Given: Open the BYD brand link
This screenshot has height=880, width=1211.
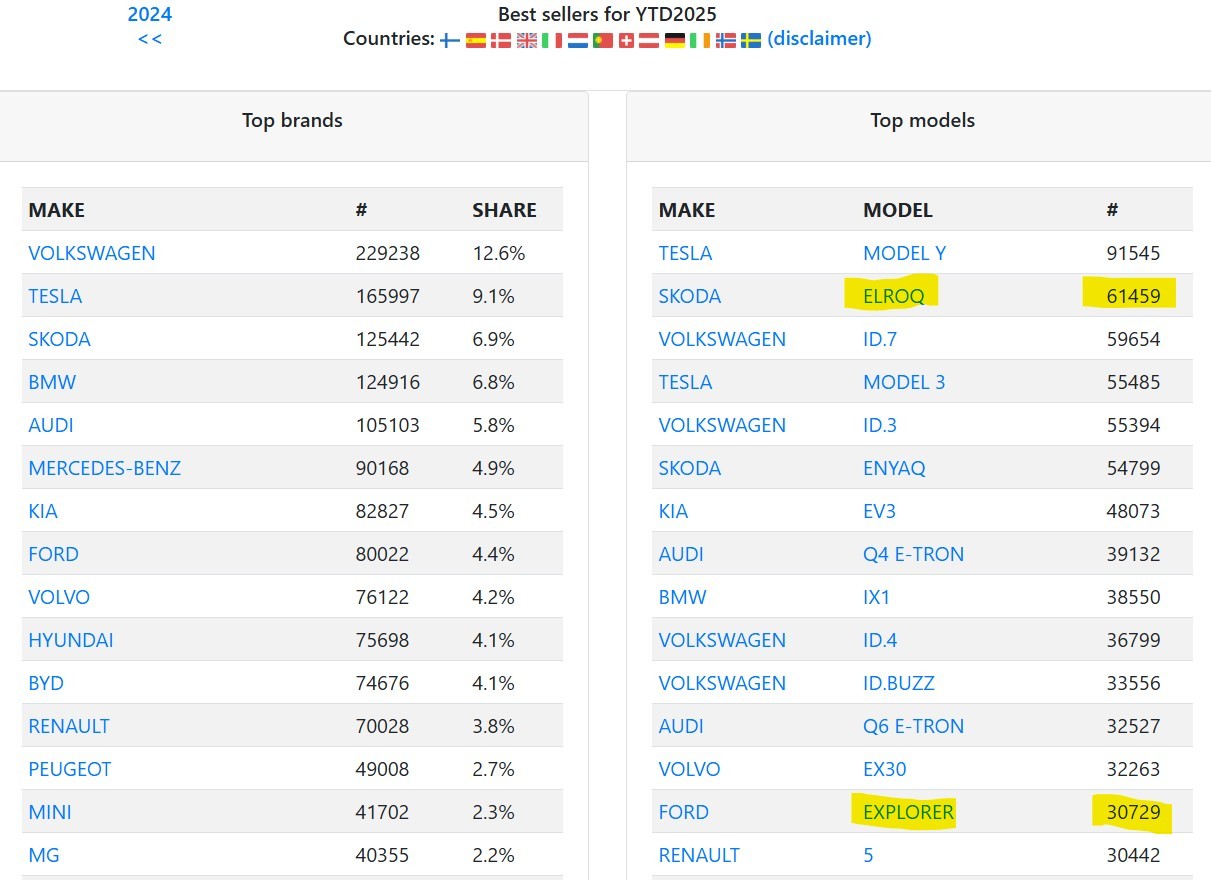Looking at the screenshot, I should [x=46, y=683].
